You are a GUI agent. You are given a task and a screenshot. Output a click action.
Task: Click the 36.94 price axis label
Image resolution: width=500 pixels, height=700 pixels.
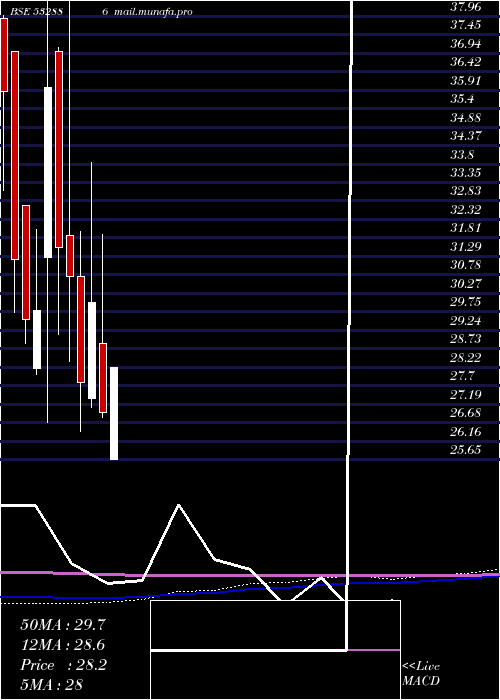[x=466, y=44]
